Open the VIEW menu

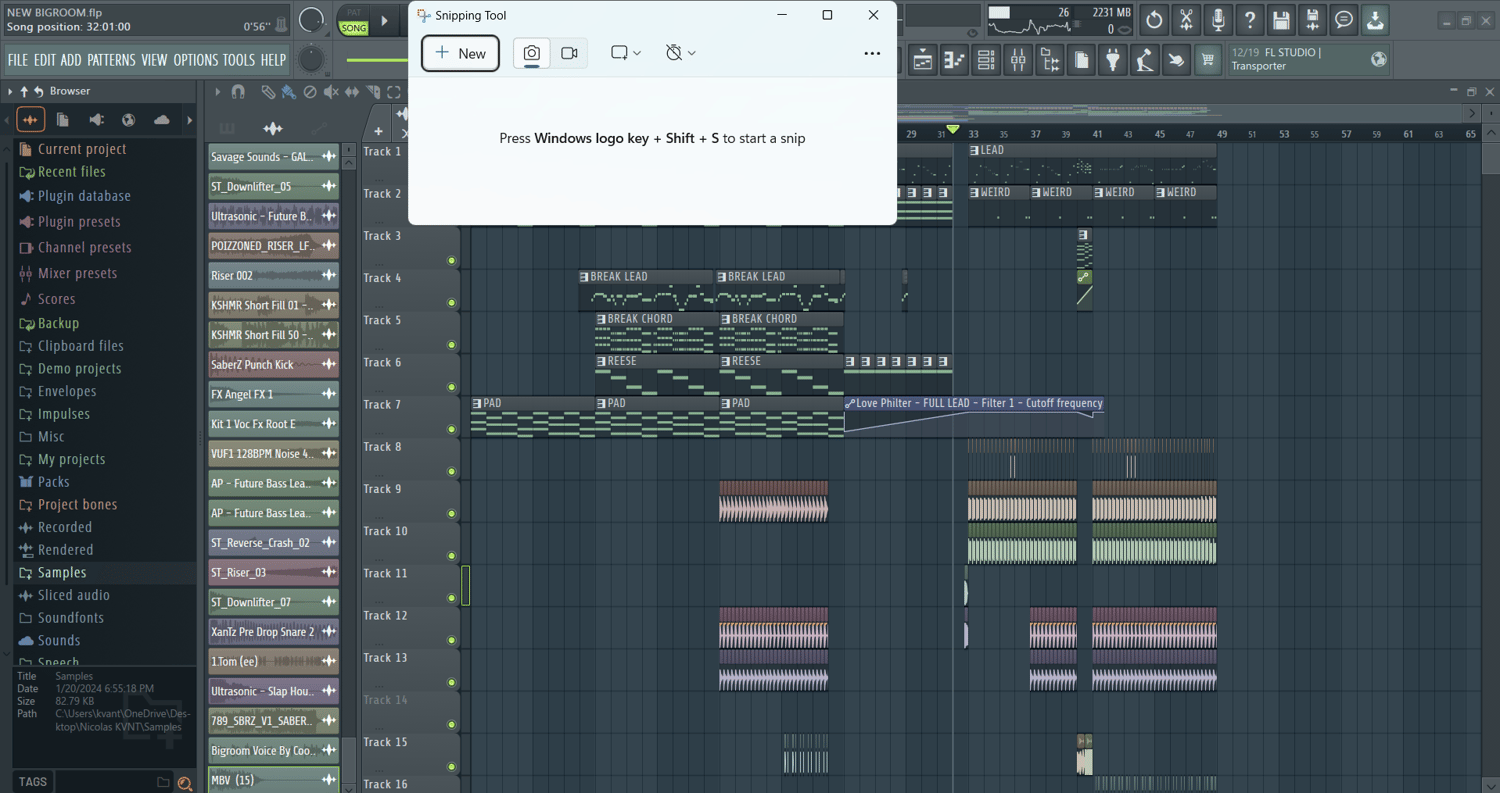coord(154,60)
